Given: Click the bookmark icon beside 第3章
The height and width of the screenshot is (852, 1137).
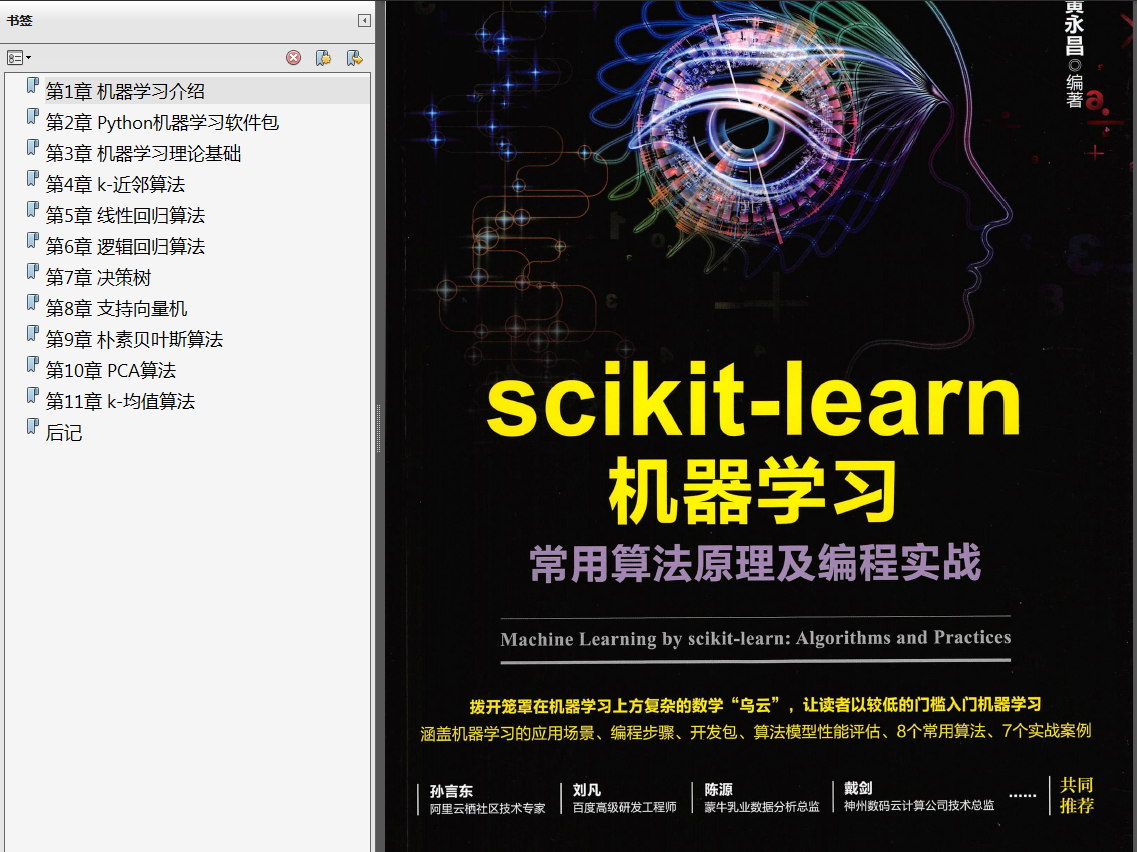Looking at the screenshot, I should [32, 148].
